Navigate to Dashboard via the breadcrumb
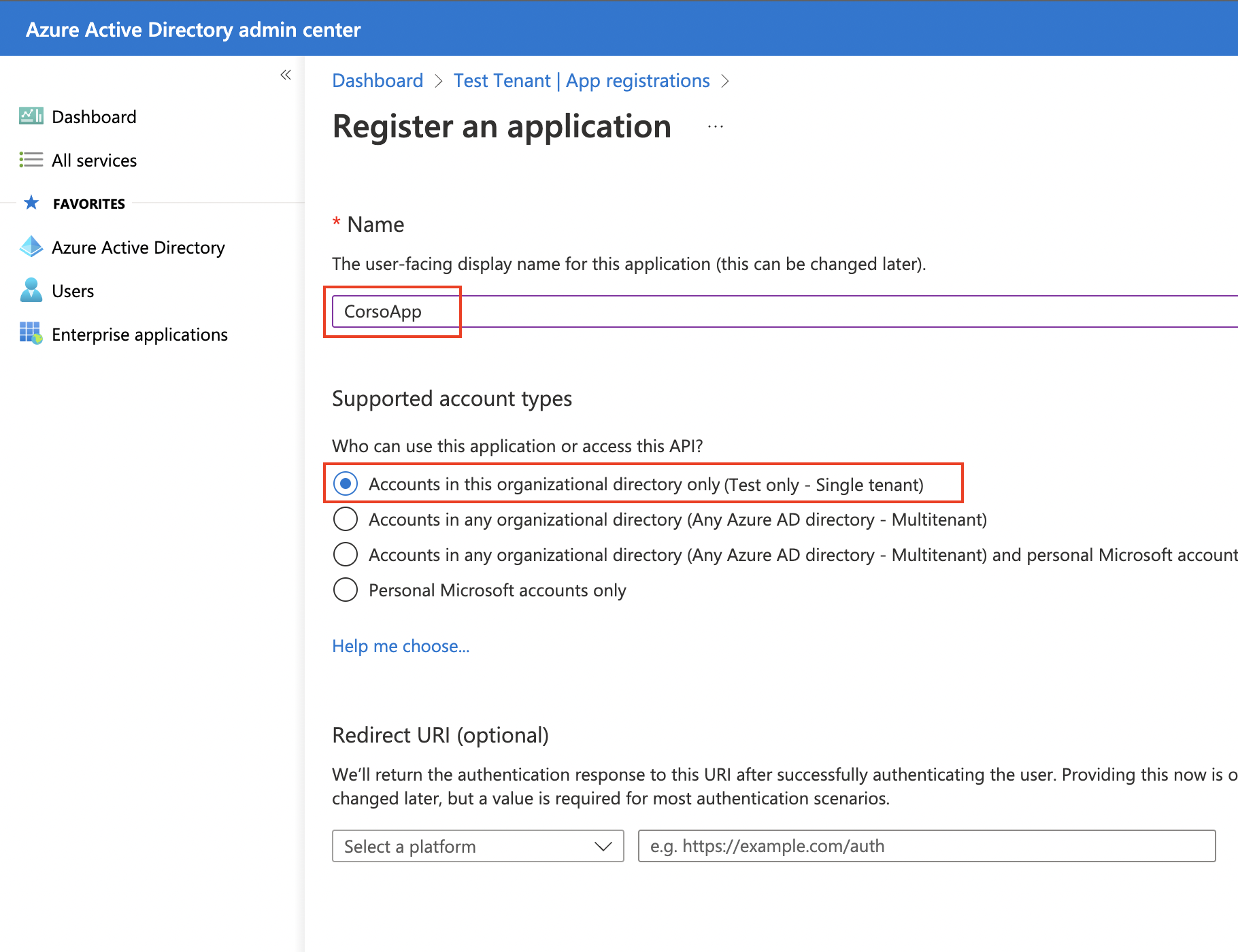The width and height of the screenshot is (1238, 952). click(378, 80)
